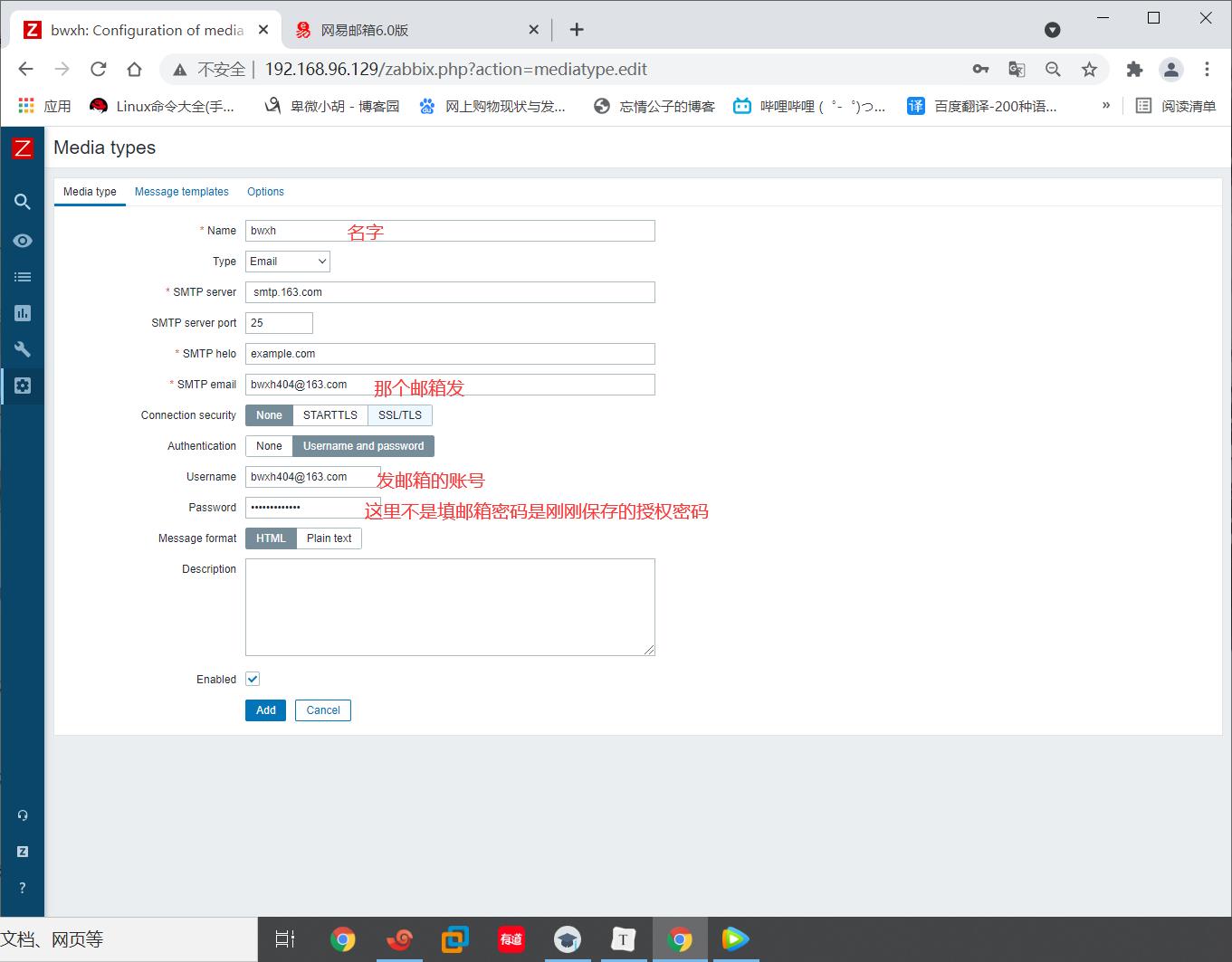The height and width of the screenshot is (962, 1232).
Task: Open the Type dropdown showing Email
Action: click(x=288, y=262)
